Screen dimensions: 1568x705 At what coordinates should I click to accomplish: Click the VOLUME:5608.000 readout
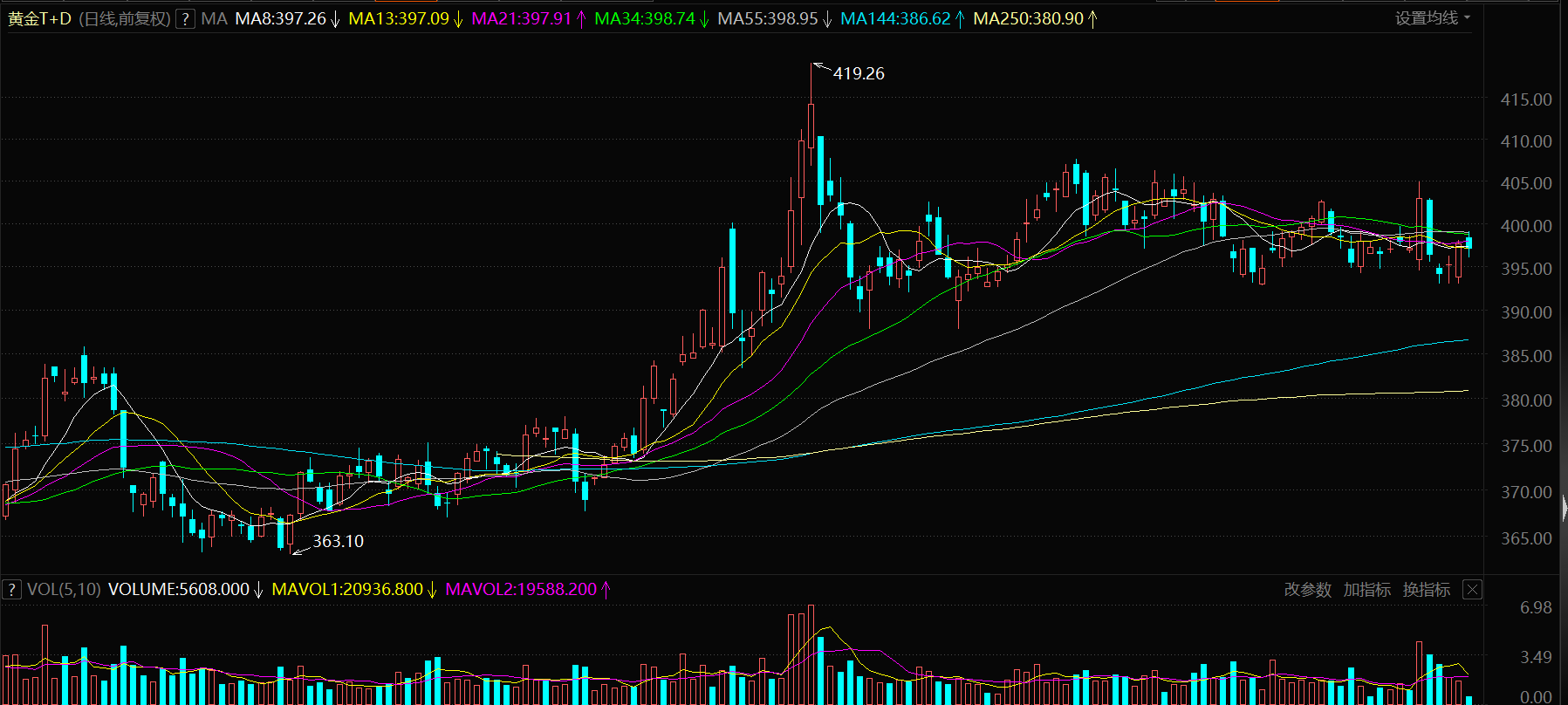(x=179, y=590)
